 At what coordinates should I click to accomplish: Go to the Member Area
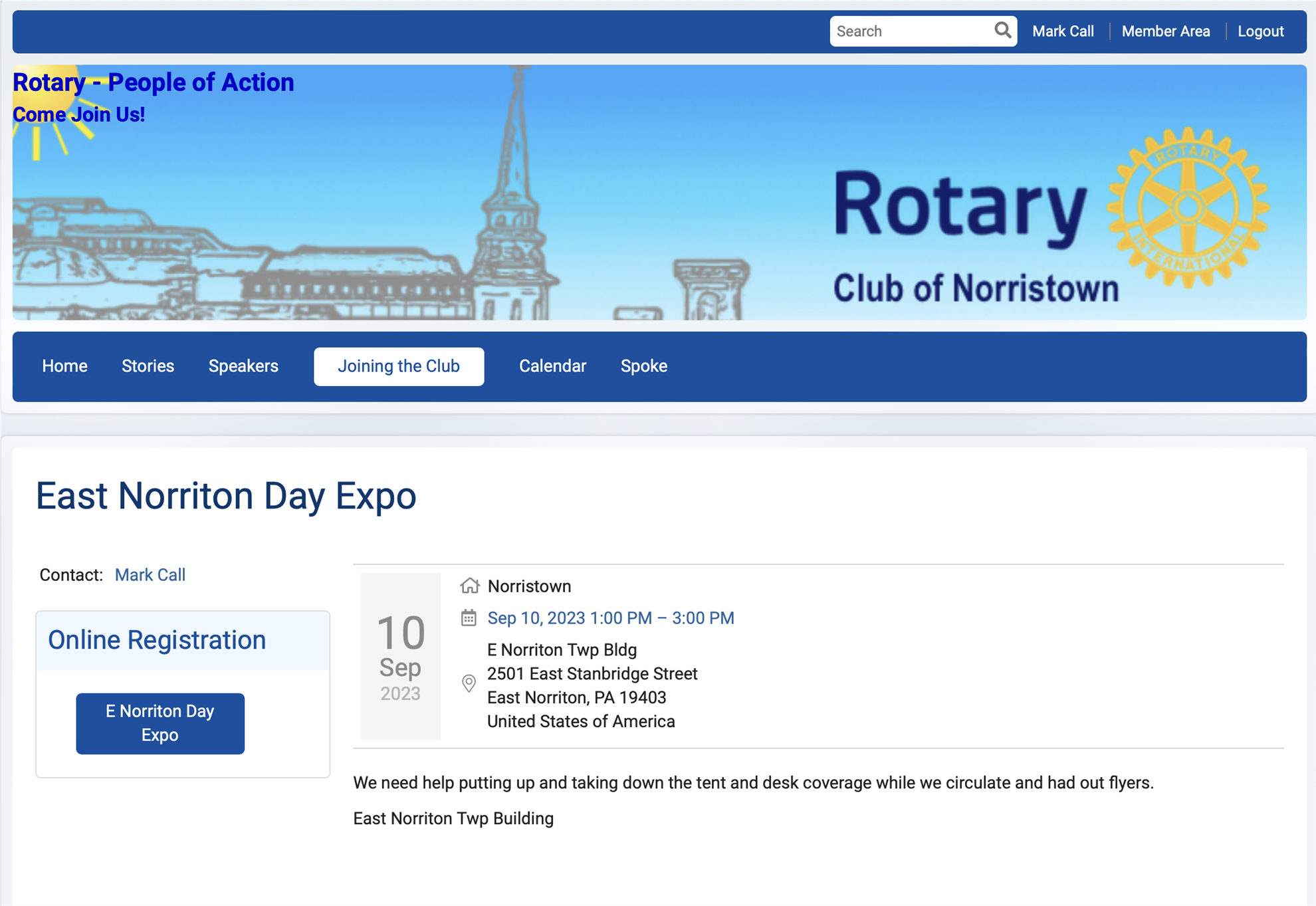coord(1166,31)
